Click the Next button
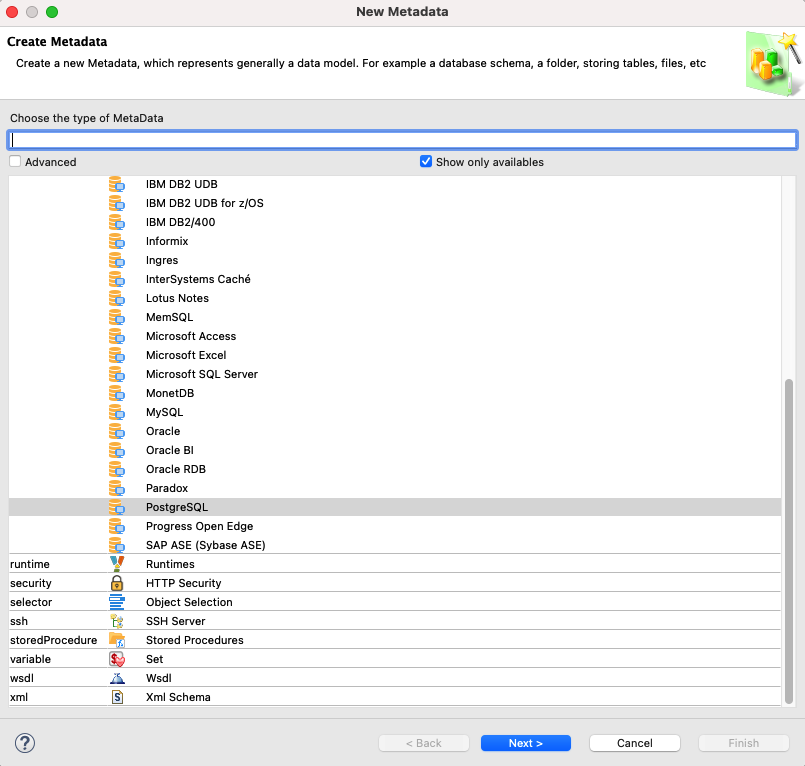This screenshot has width=805, height=766. pyautogui.click(x=525, y=743)
